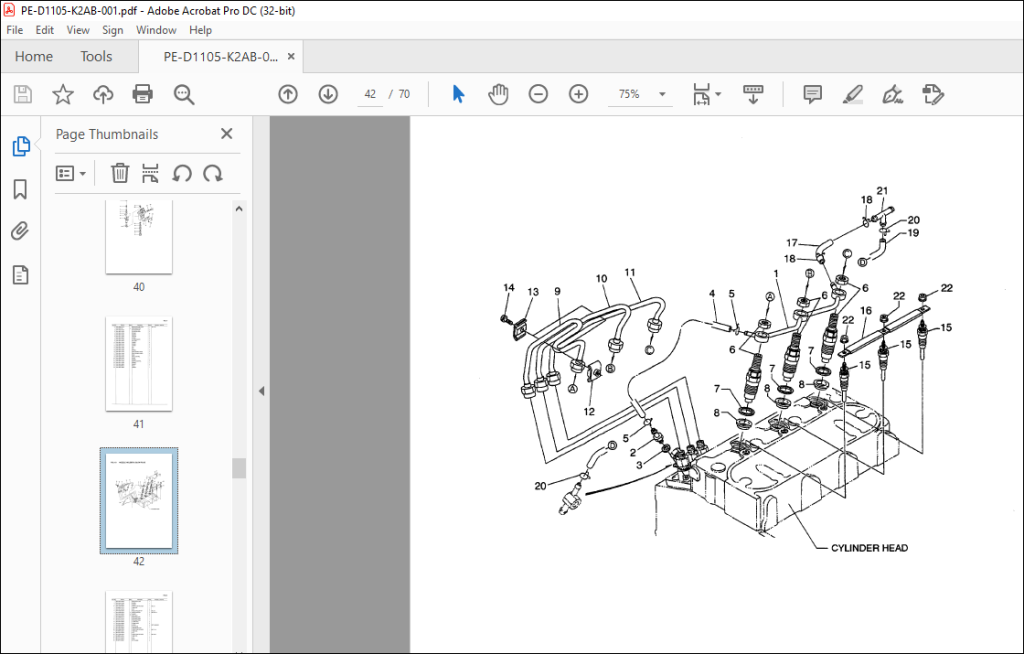Add a sticky note comment
Viewport: 1024px width, 654px height.
tap(812, 94)
